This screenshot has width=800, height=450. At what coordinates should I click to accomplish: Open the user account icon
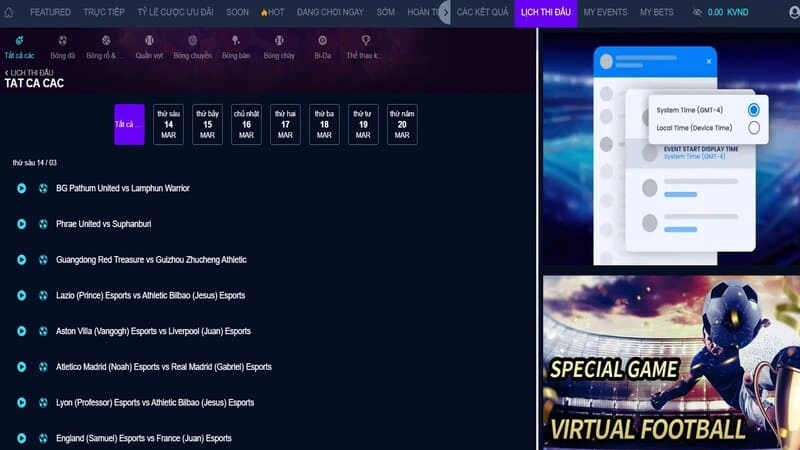point(794,12)
